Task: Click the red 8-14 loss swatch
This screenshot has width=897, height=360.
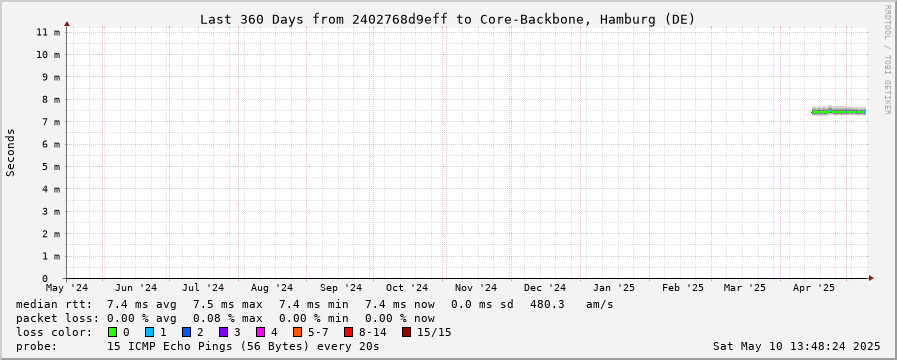Action: point(348,332)
